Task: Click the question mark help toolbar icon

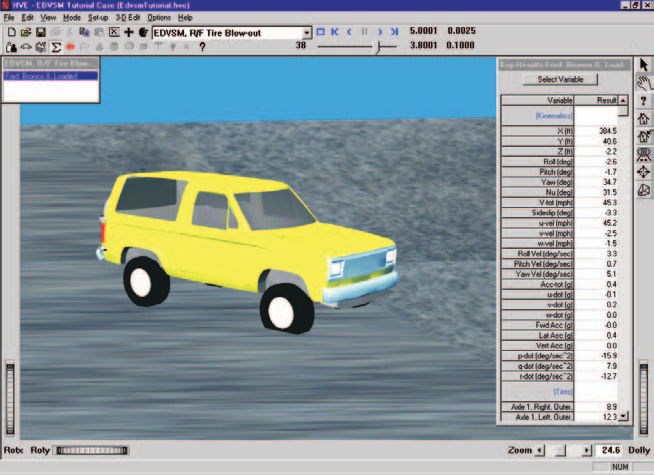Action: click(202, 47)
